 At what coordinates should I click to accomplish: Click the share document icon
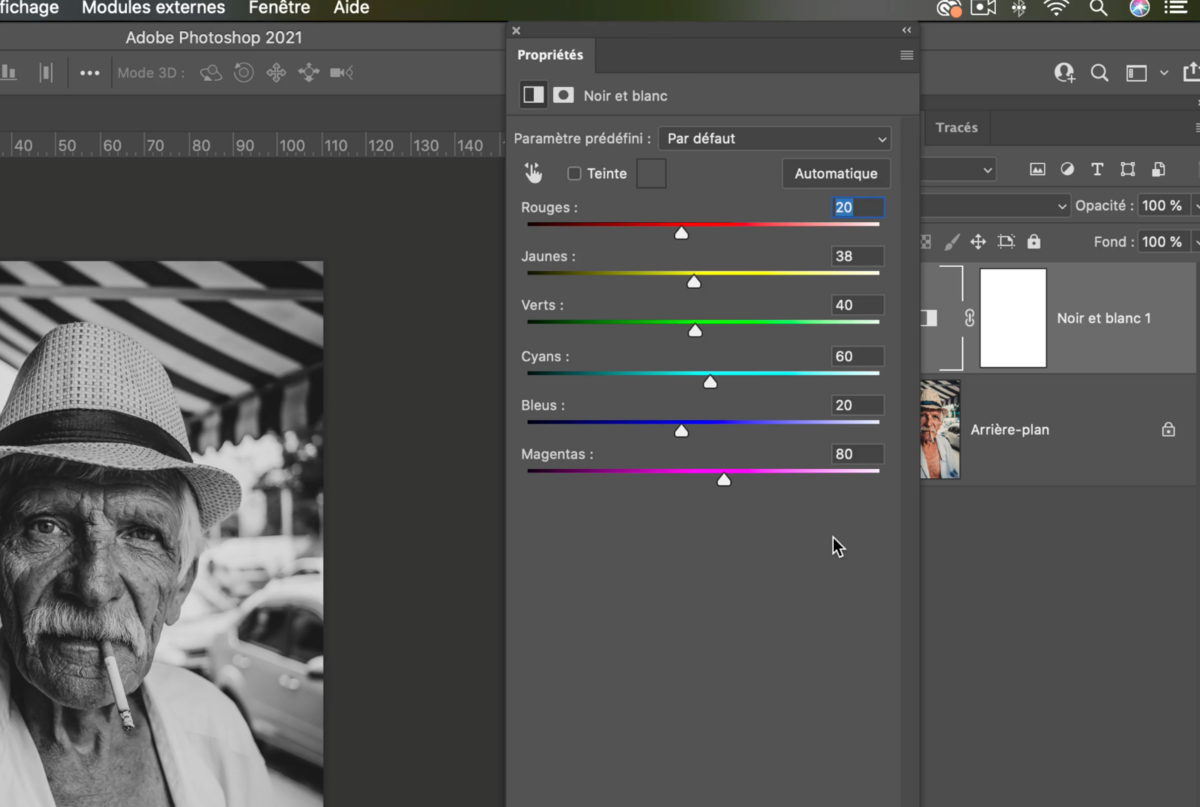coord(1191,72)
